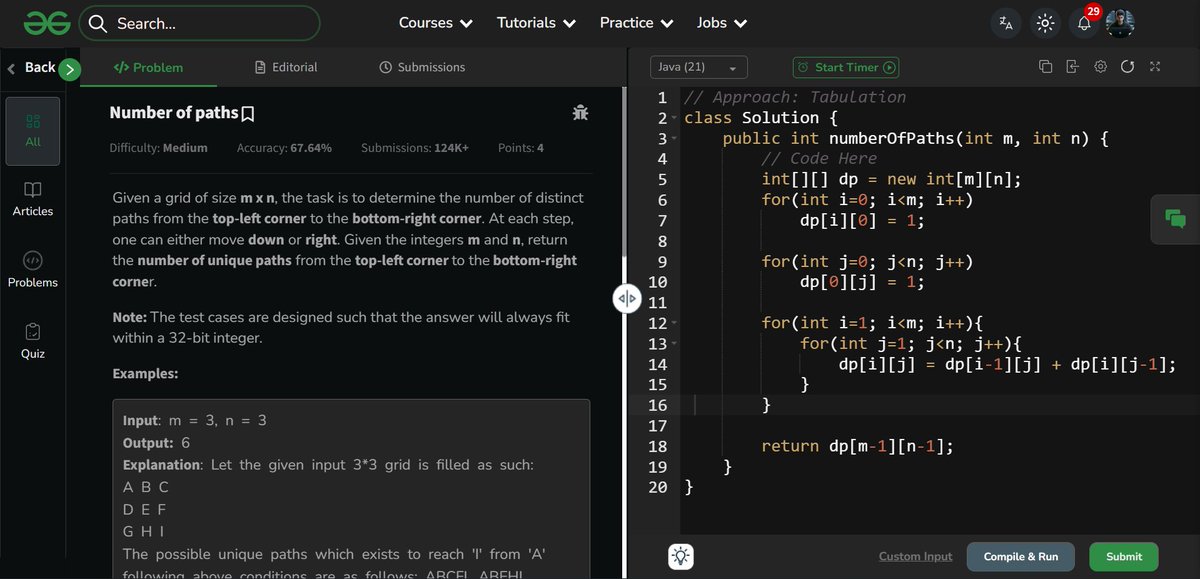Open the editor settings gear

point(1100,66)
